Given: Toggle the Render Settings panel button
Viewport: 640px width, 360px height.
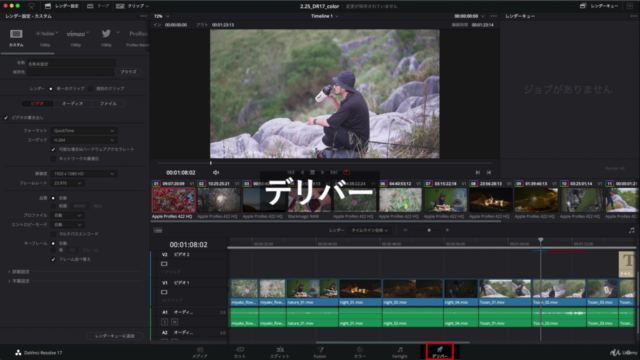Looking at the screenshot, I should point(62,6).
